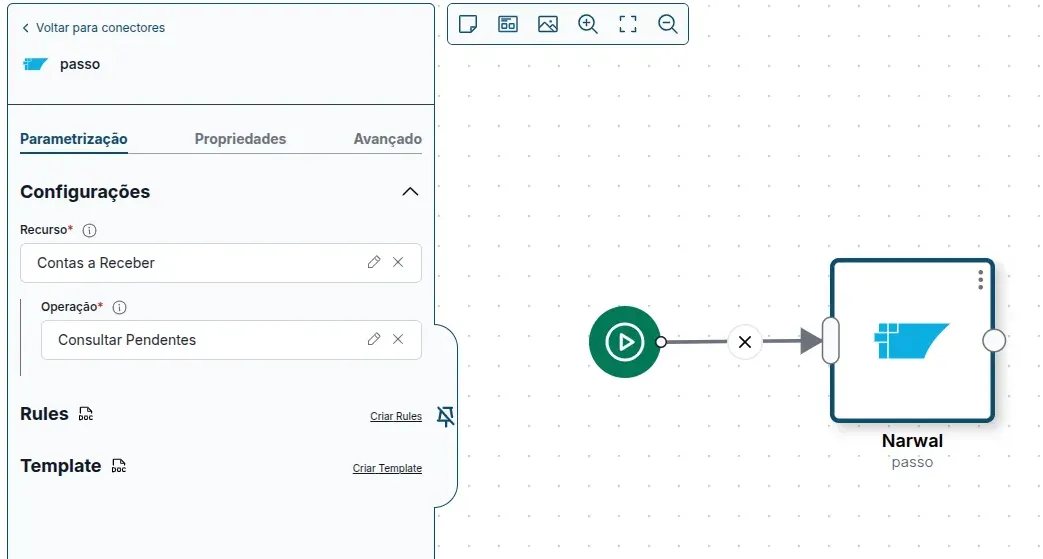
Task: Open the Operação field Consultar Pendentes
Action: [231, 340]
